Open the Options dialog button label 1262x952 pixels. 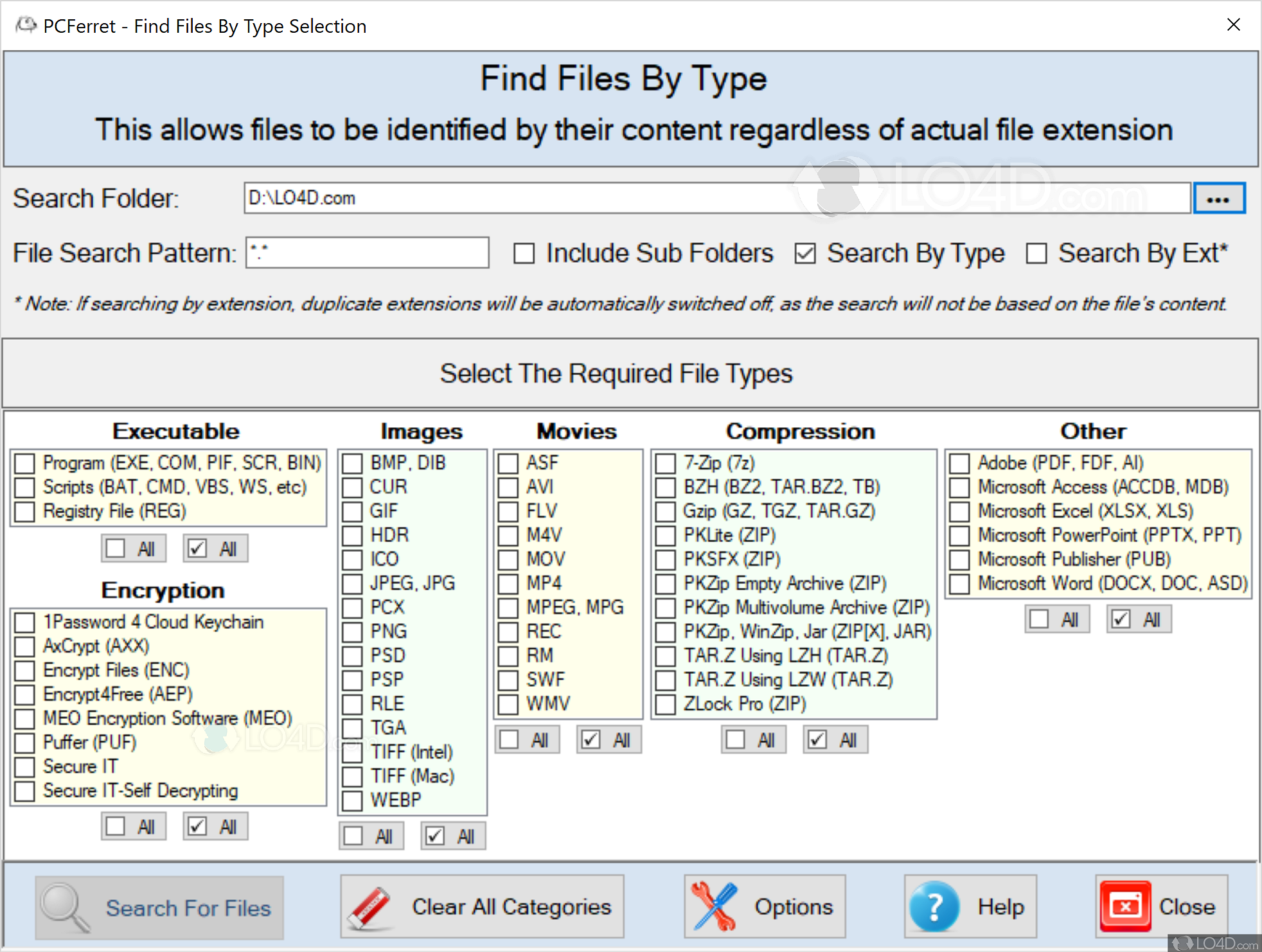(794, 906)
